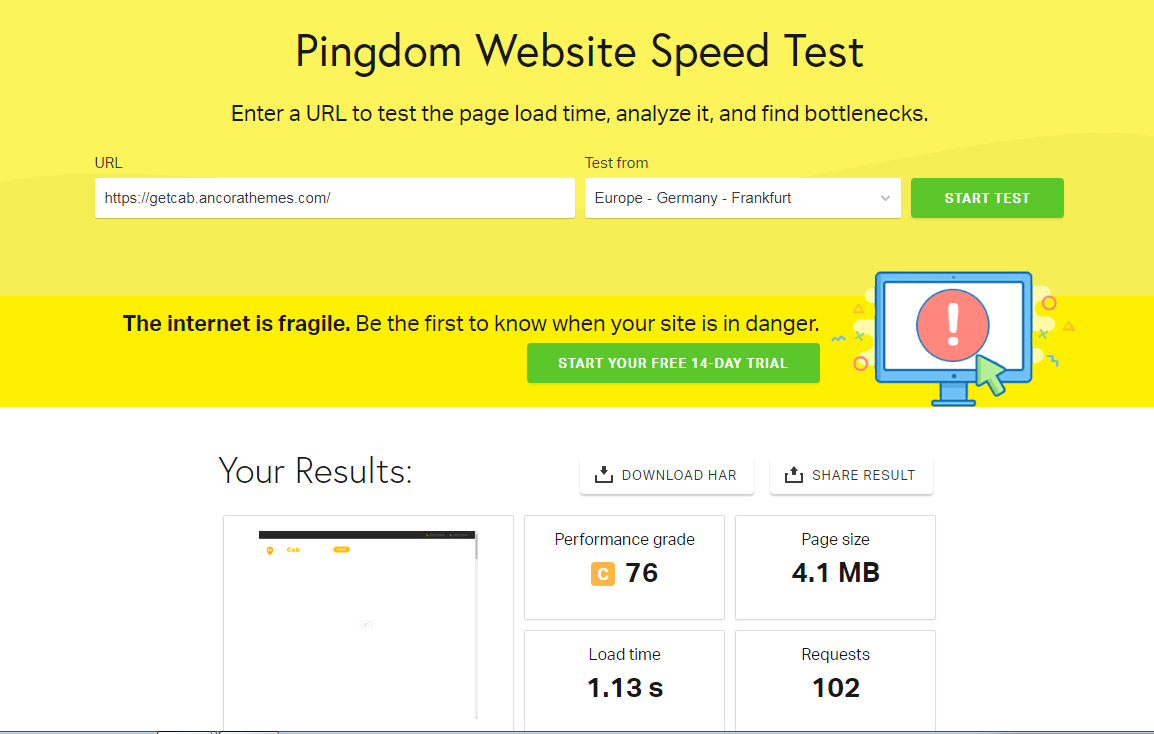1154x734 pixels.
Task: Click the download icon on Download HAR
Action: coord(603,475)
